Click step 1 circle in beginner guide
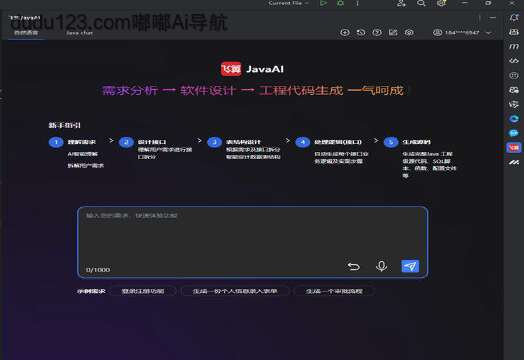Screen dimensions: 524x360 (56, 142)
